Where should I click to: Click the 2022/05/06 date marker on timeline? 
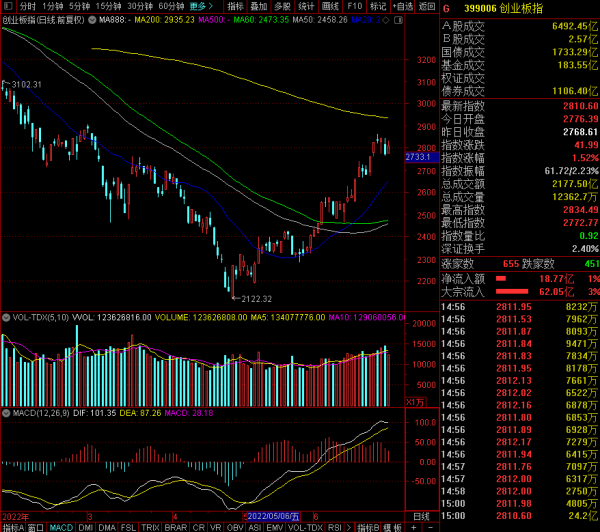(x=273, y=515)
